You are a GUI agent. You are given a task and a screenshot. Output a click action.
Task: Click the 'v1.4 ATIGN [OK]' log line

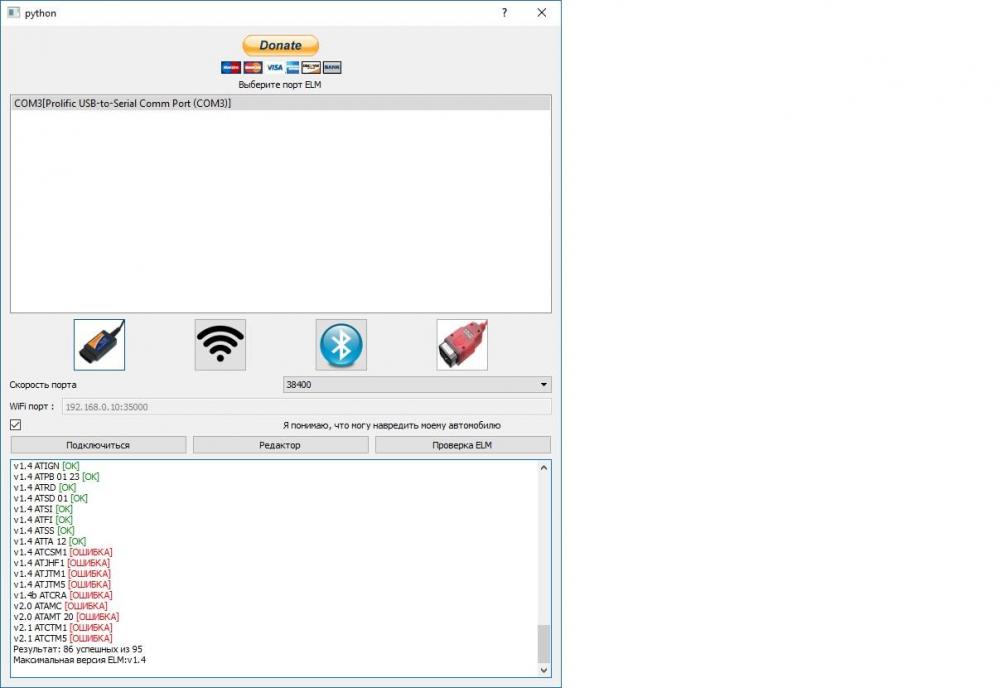click(47, 466)
